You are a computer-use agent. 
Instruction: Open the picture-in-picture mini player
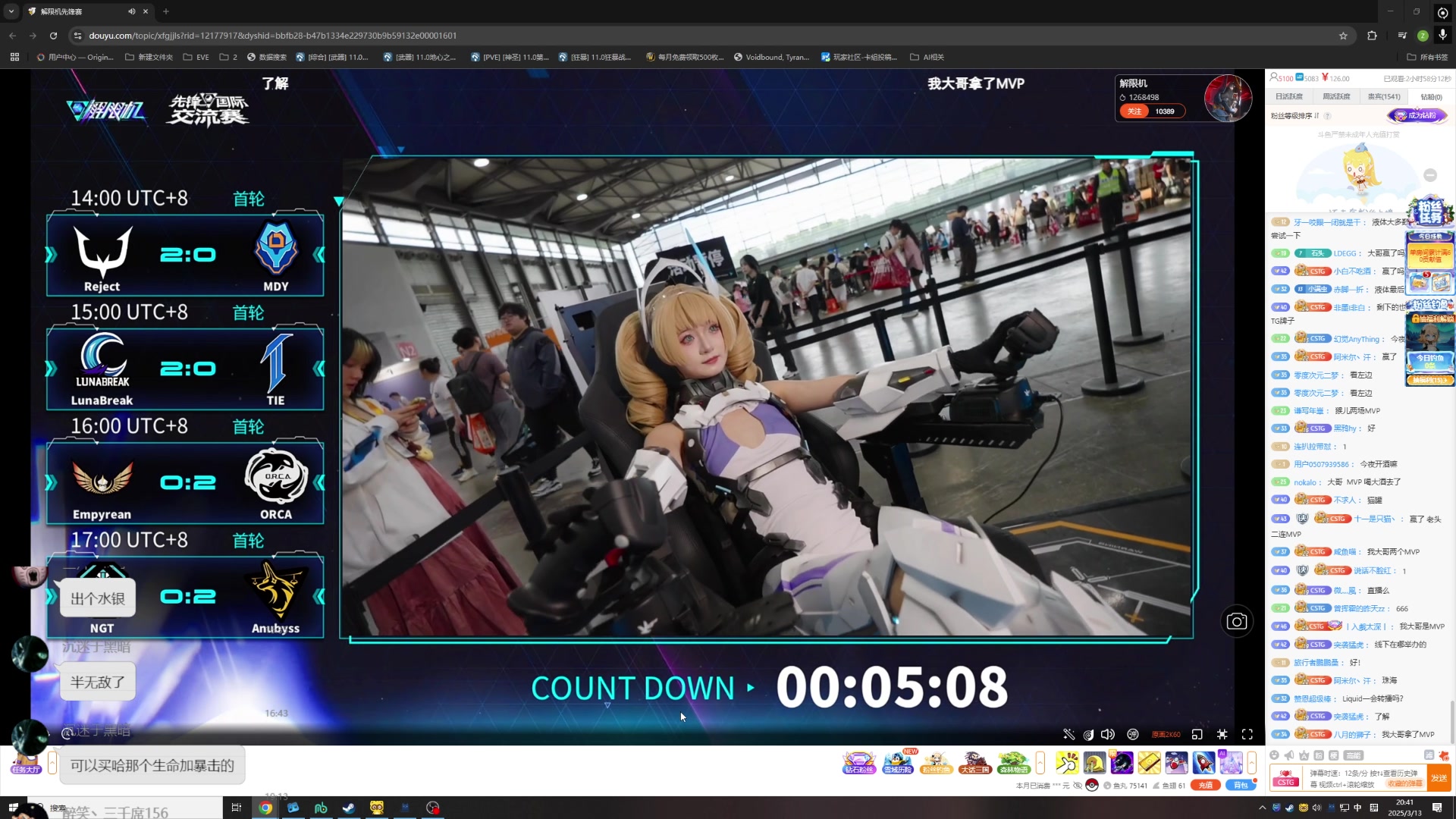[1197, 734]
